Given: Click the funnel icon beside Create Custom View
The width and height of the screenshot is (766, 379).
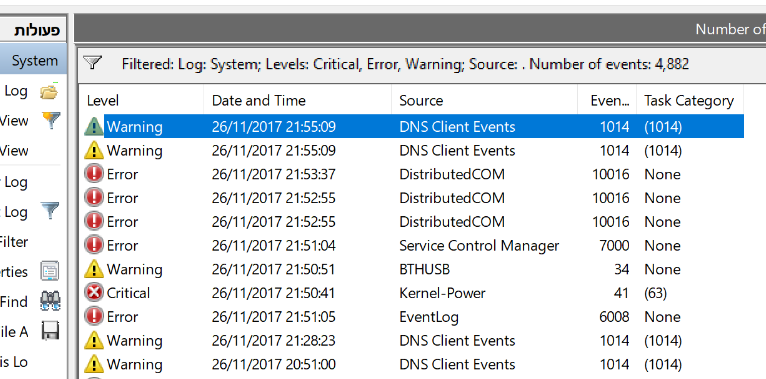Looking at the screenshot, I should tap(50, 120).
